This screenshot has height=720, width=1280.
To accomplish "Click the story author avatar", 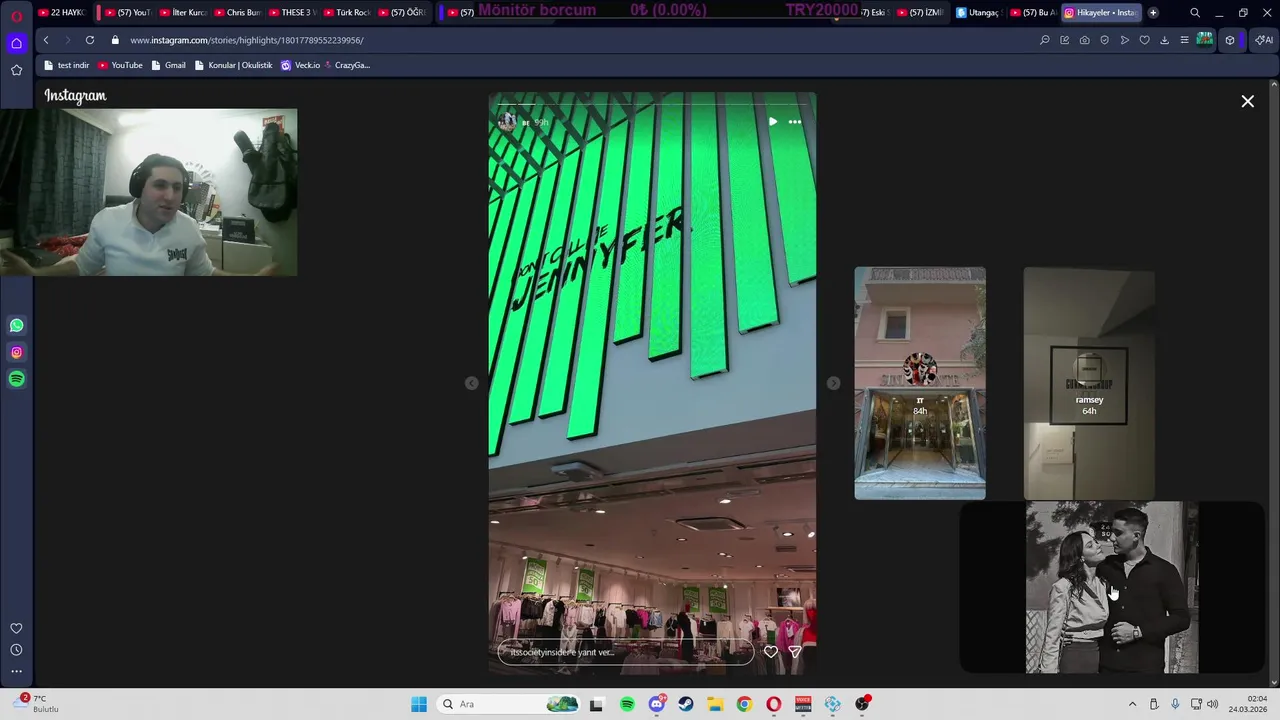I will (508, 122).
